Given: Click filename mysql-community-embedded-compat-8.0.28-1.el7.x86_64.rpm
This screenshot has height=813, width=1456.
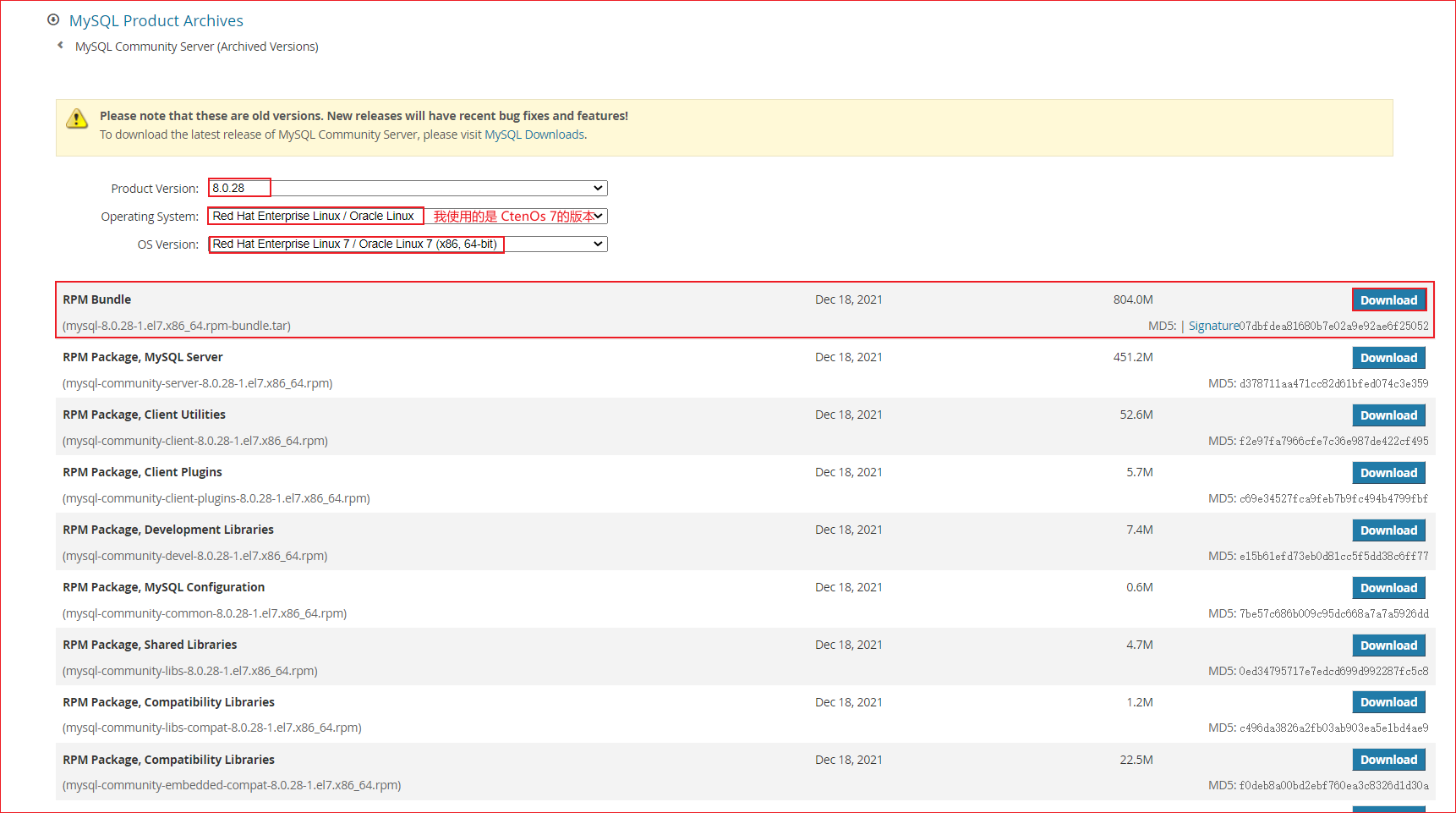Looking at the screenshot, I should click(x=232, y=785).
